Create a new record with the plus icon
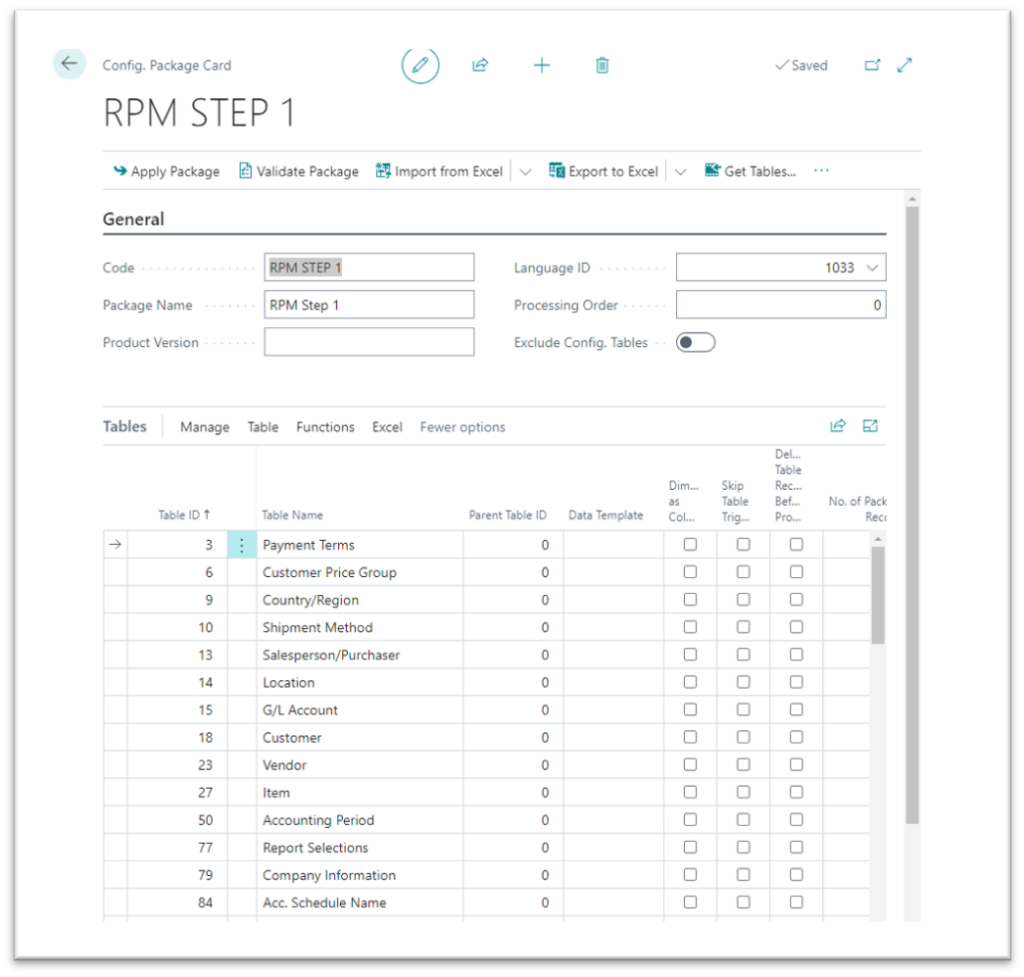 pos(542,65)
